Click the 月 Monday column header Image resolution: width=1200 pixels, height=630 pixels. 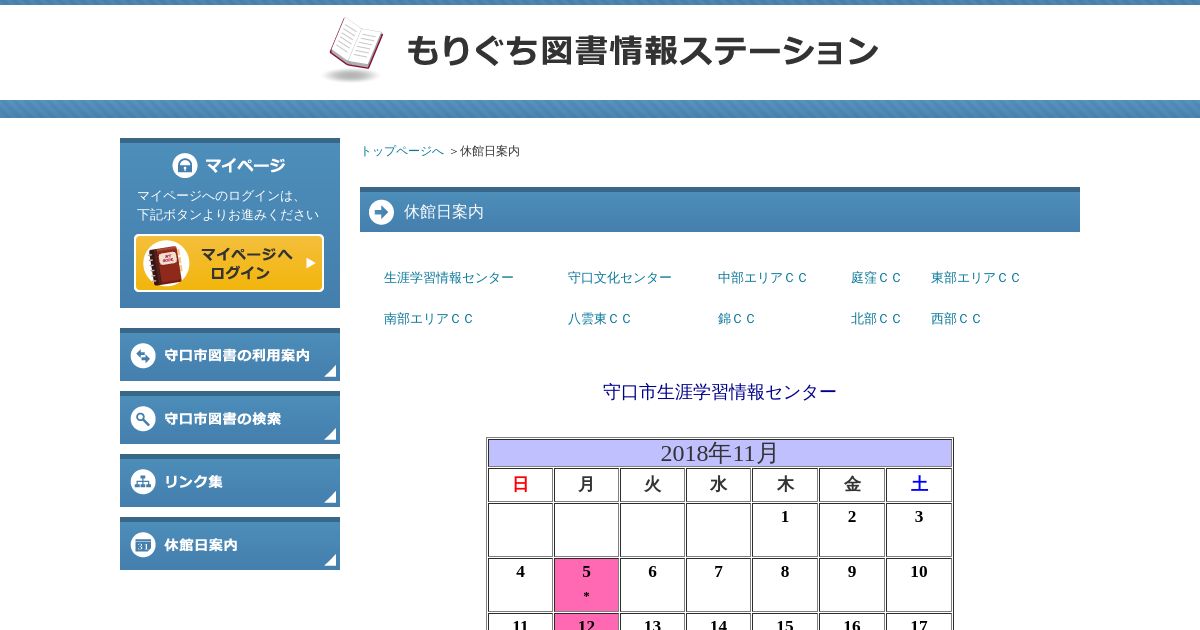[586, 485]
